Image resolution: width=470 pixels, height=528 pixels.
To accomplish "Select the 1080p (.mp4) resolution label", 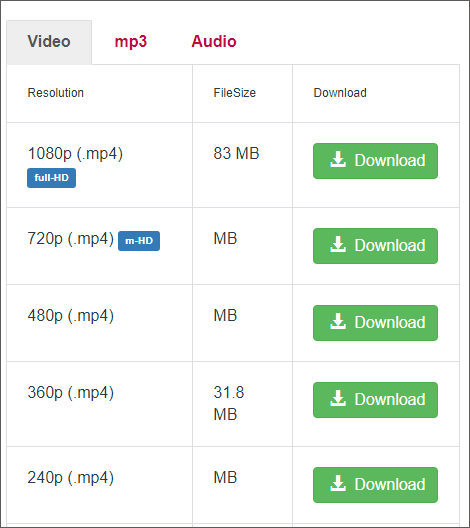I will tap(75, 154).
